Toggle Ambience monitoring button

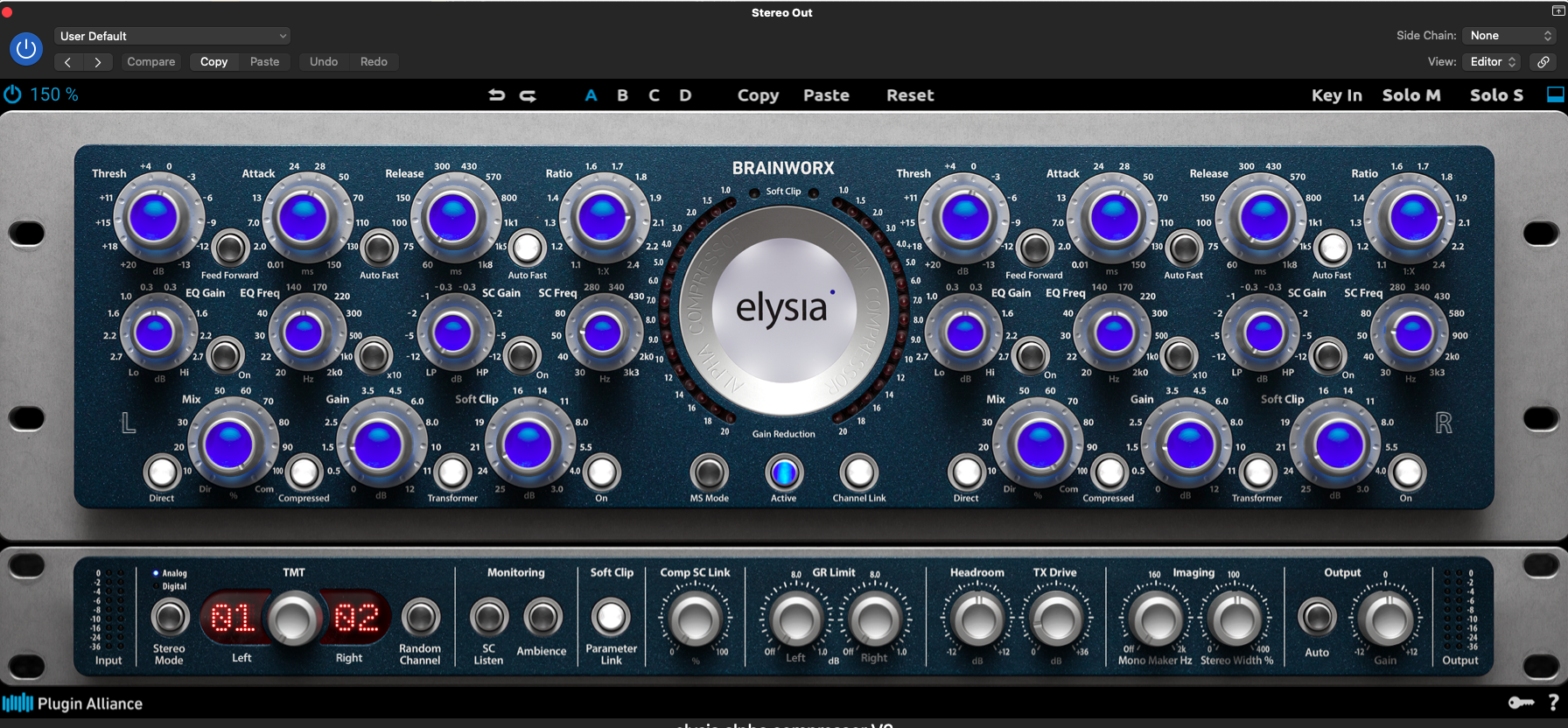click(x=542, y=618)
